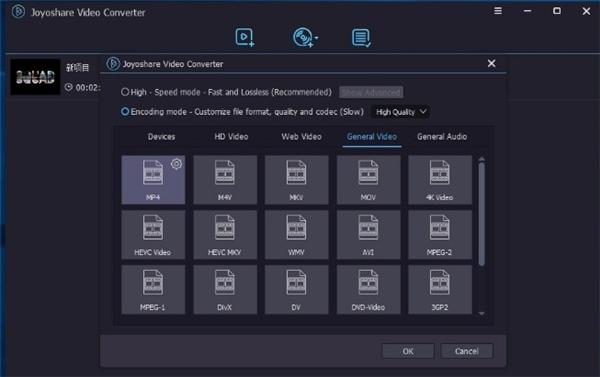Click the Show Advanced button
The height and width of the screenshot is (377, 600).
[371, 92]
